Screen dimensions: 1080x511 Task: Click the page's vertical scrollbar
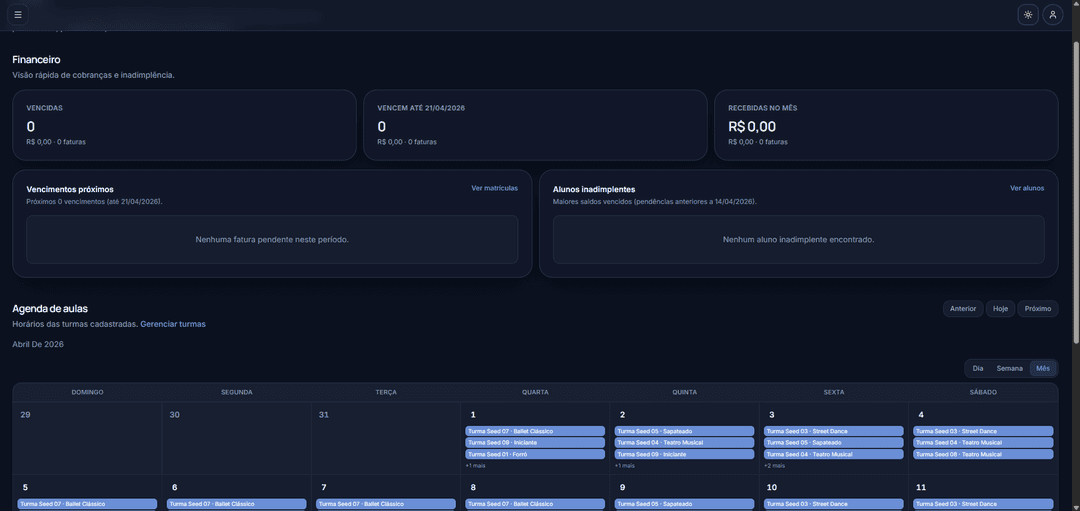tap(1075, 200)
